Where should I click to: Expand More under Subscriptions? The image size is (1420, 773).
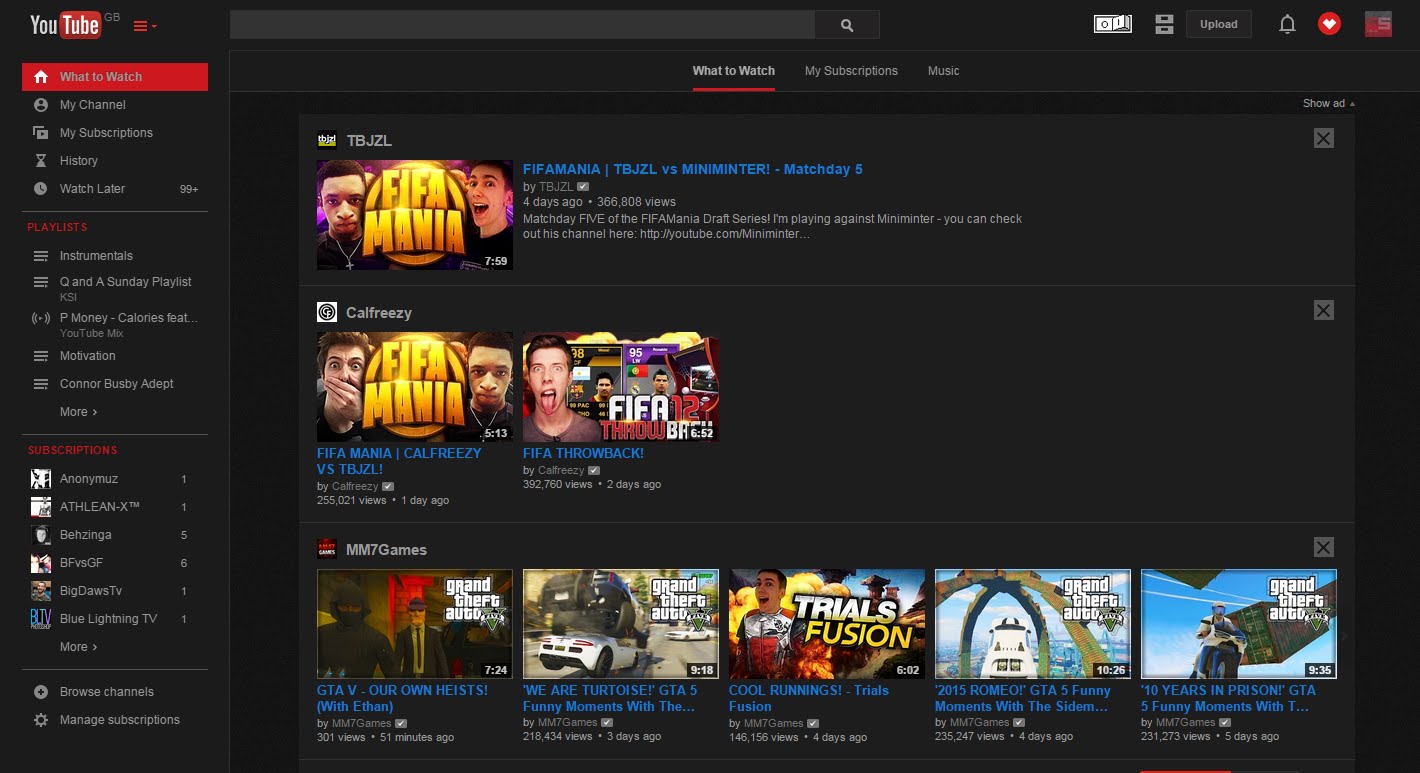pos(78,647)
